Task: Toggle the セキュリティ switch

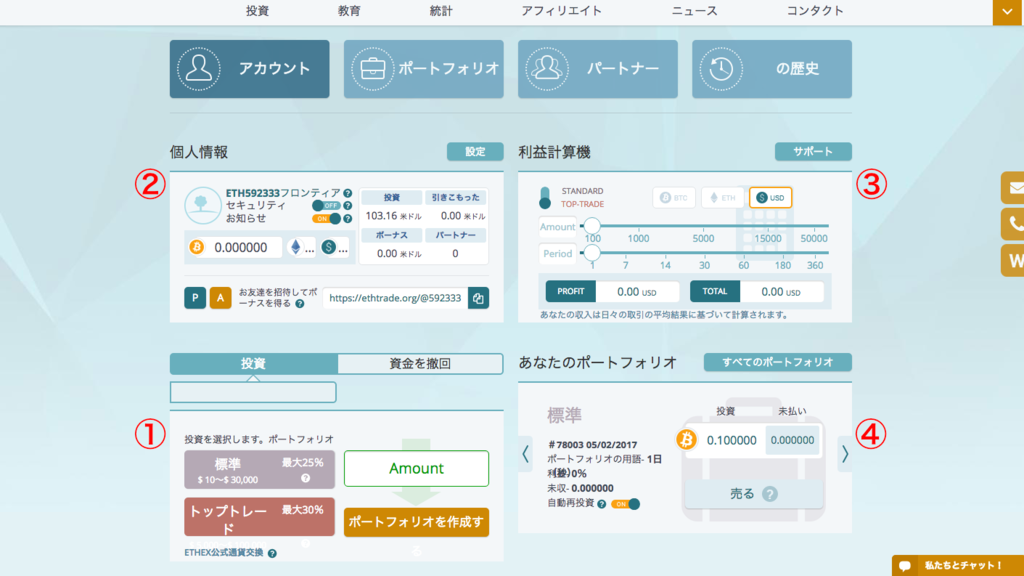Action: click(326, 206)
